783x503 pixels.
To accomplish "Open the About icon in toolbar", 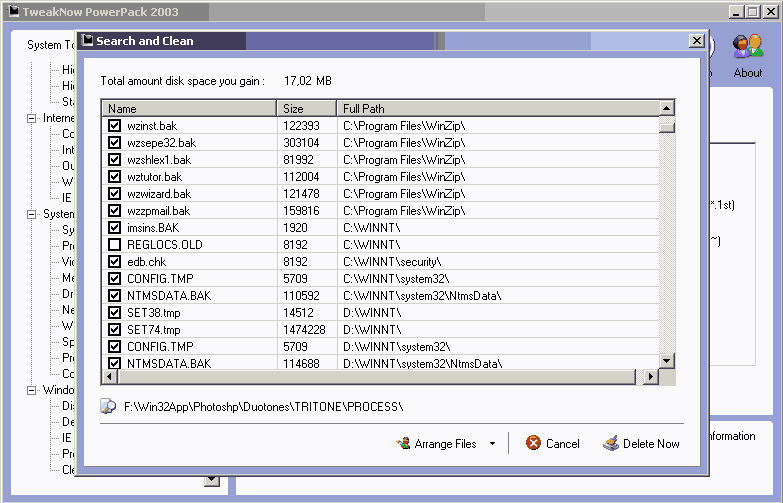I will pyautogui.click(x=746, y=48).
